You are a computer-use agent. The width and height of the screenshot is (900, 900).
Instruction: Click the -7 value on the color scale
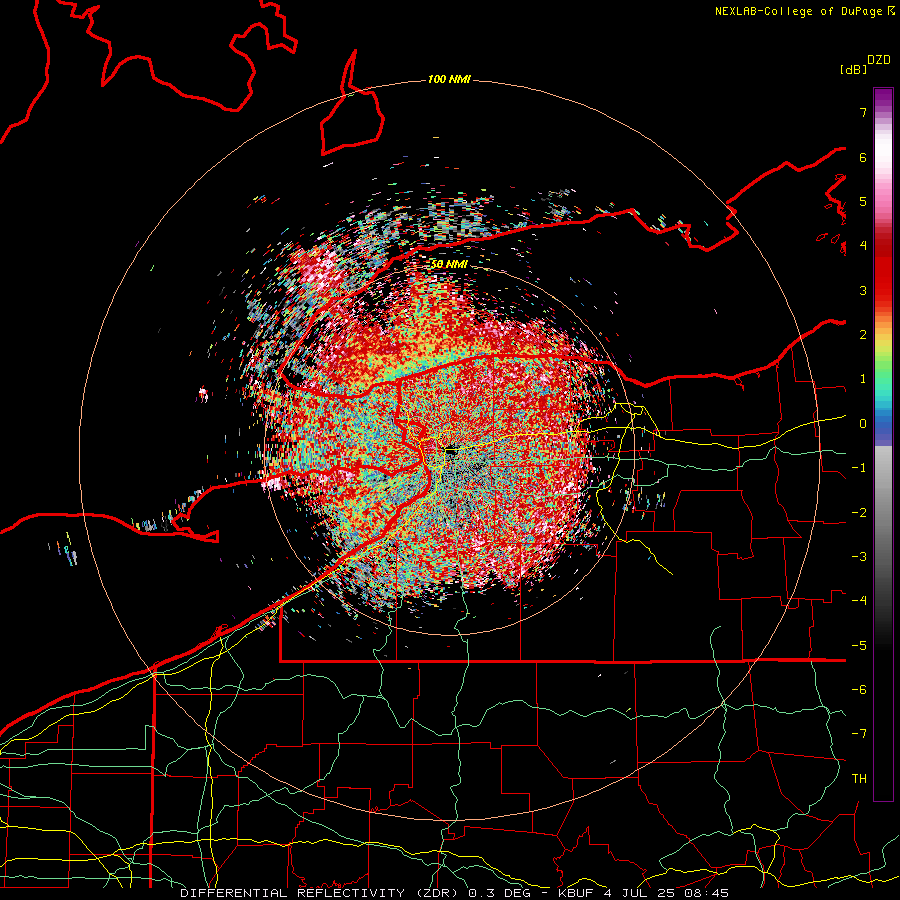(x=859, y=734)
